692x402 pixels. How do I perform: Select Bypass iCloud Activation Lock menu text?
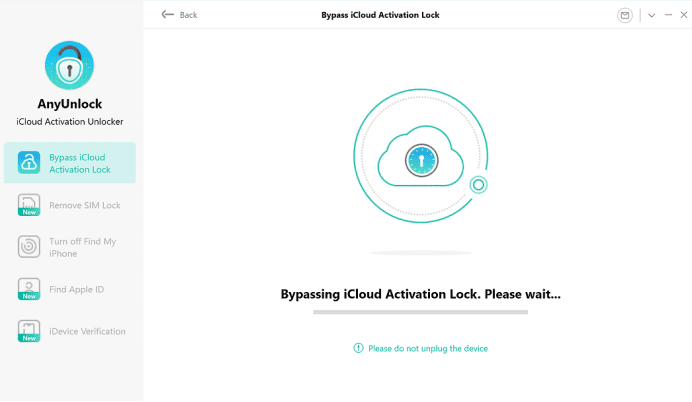80,163
